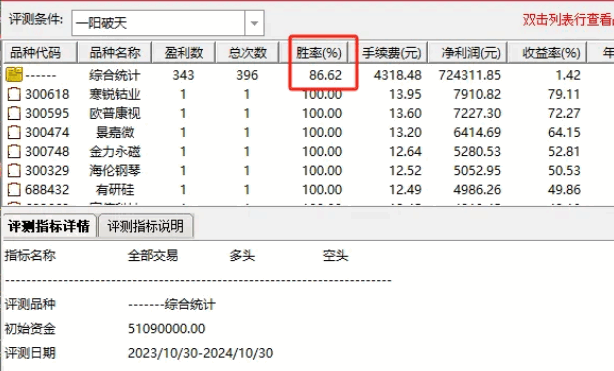Click the overall win rate 86.62
614x371 pixels.
[x=325, y=75]
